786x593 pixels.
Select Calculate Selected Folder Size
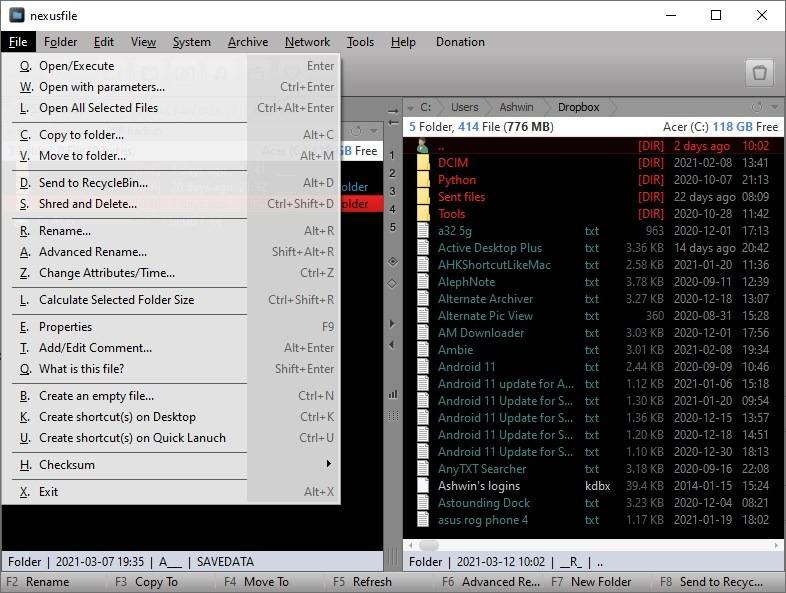171,300
